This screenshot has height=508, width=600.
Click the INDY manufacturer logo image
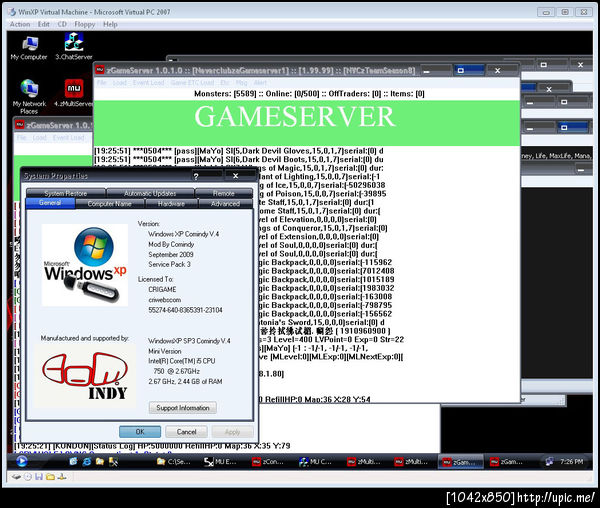[85, 376]
